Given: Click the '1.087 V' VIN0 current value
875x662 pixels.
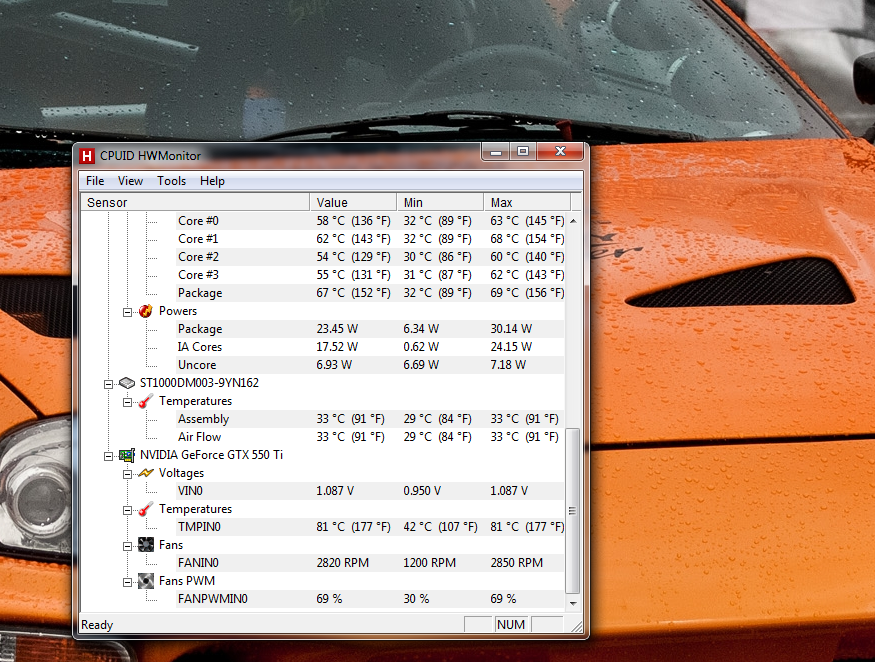Looking at the screenshot, I should click(x=335, y=491).
